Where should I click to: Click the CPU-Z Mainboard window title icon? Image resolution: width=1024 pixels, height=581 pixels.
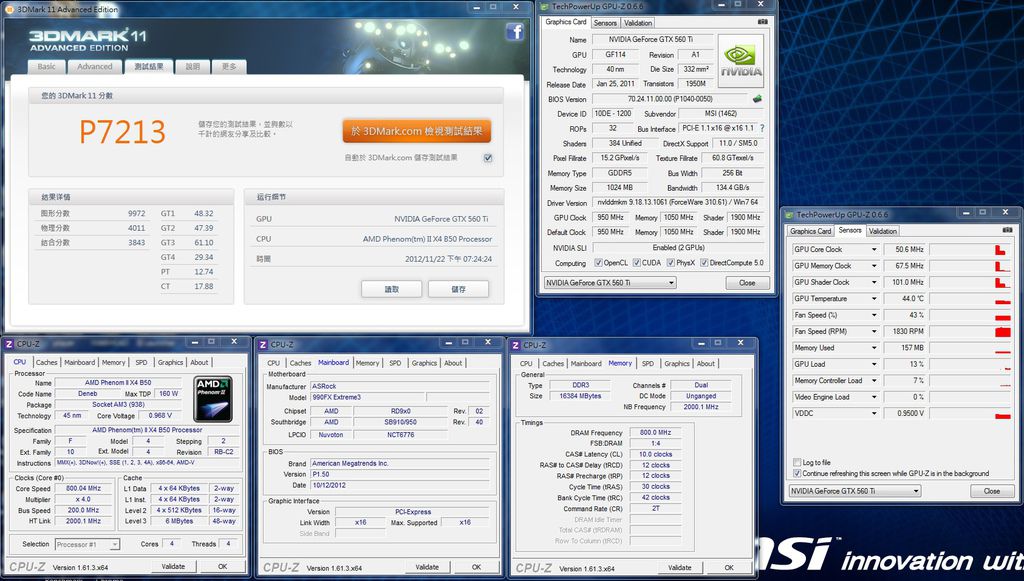pyautogui.click(x=263, y=345)
